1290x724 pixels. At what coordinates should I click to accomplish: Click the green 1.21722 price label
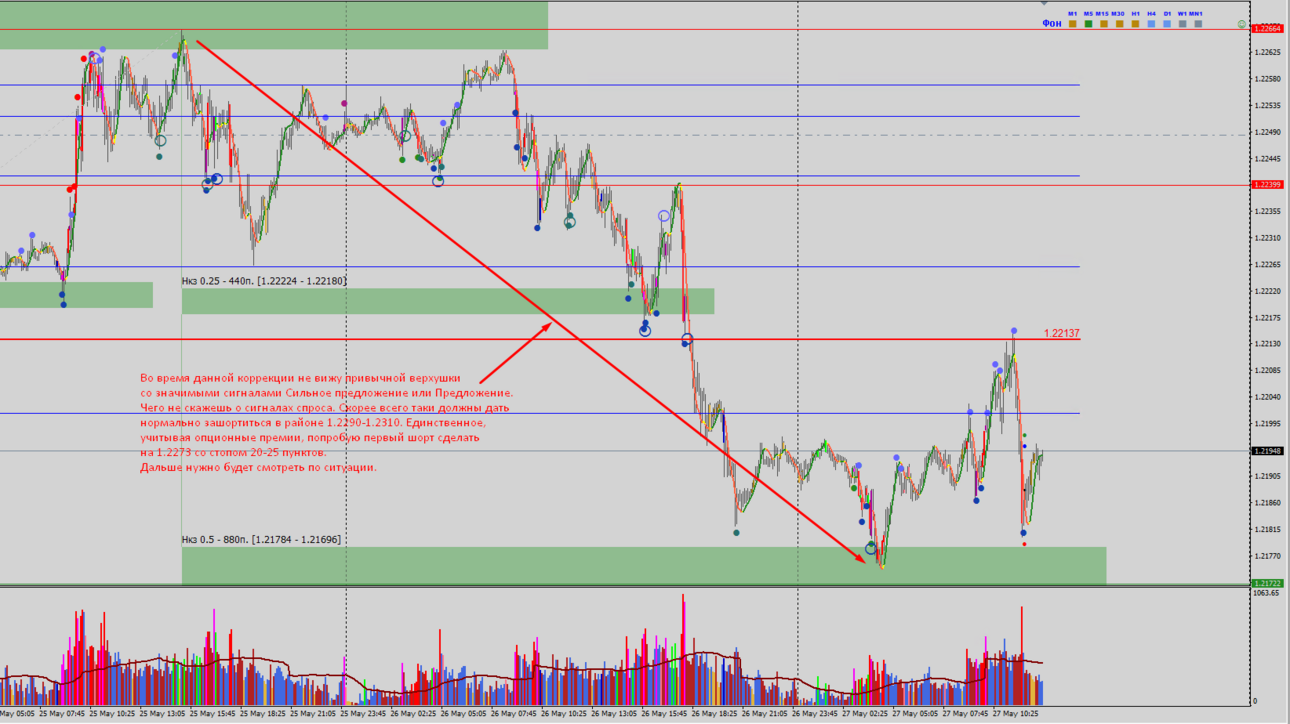coord(1267,582)
